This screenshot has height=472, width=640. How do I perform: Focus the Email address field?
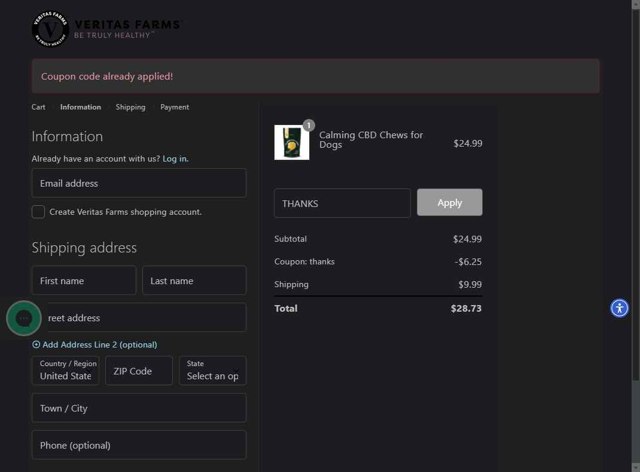pyautogui.click(x=139, y=183)
